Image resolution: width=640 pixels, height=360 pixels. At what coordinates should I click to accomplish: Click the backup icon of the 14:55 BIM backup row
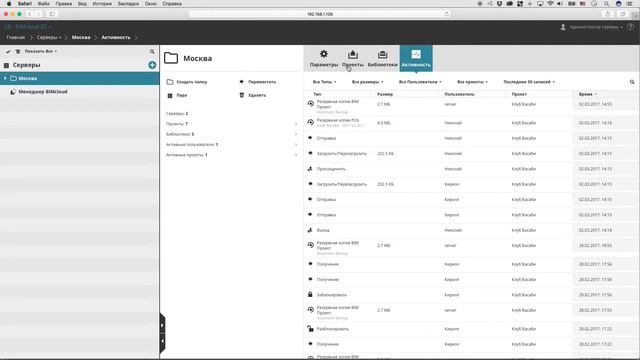311,104
